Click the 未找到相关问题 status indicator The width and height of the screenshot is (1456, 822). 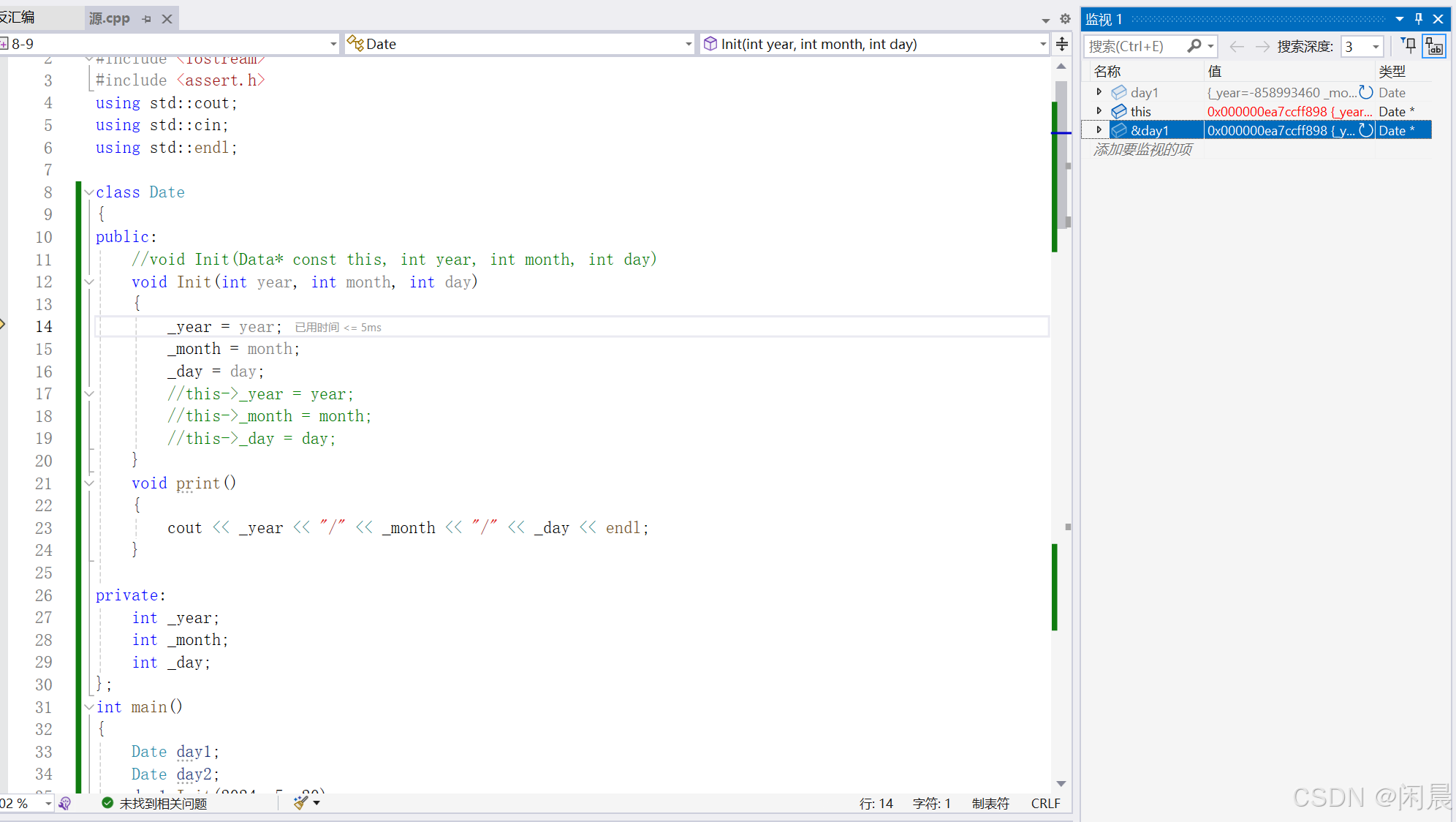point(155,803)
